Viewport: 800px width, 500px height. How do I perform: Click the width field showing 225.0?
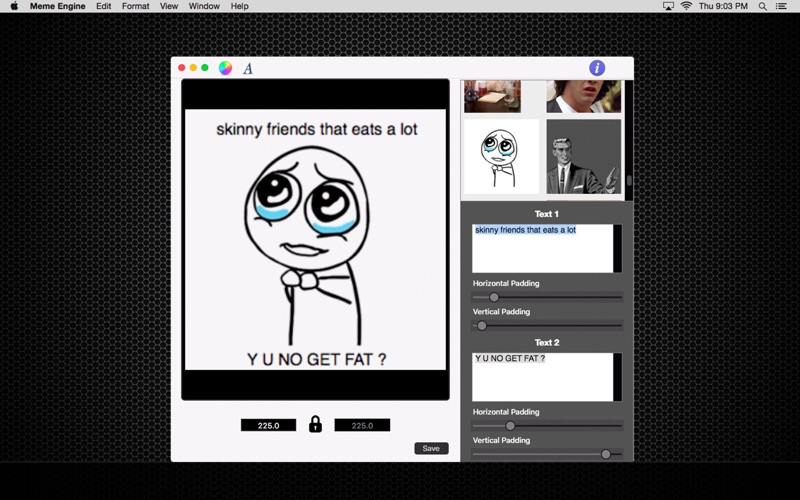pyautogui.click(x=268, y=425)
